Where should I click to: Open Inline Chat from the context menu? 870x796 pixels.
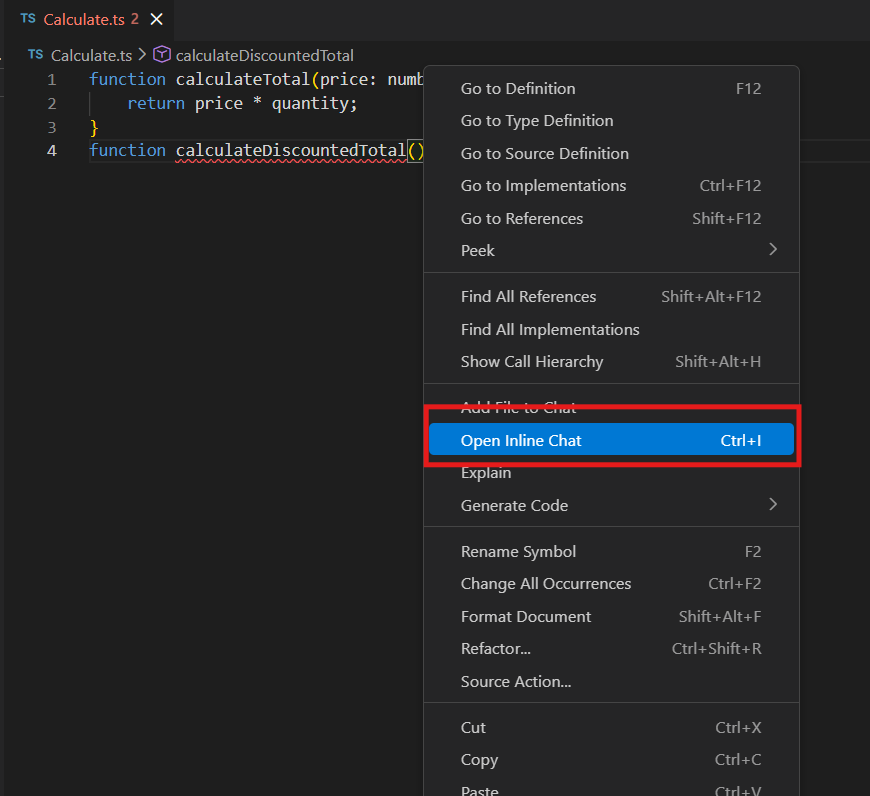521,440
